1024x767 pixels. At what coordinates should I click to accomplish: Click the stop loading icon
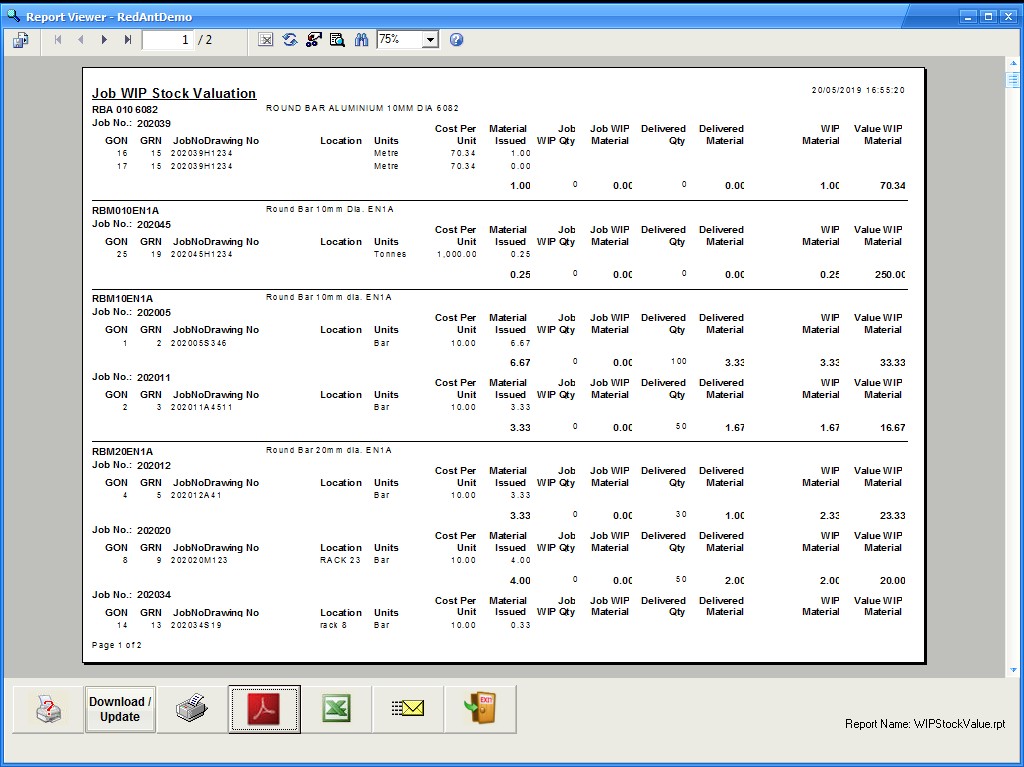pos(266,40)
